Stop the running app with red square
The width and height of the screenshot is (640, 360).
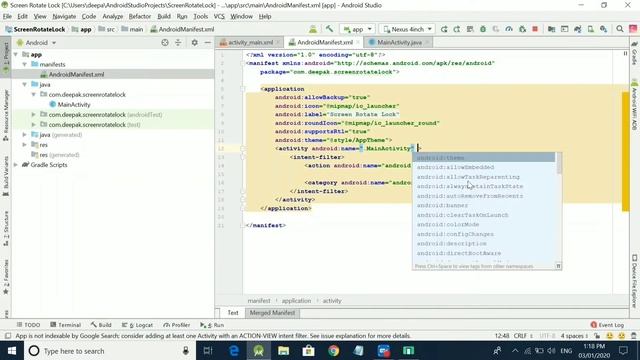click(x=535, y=29)
